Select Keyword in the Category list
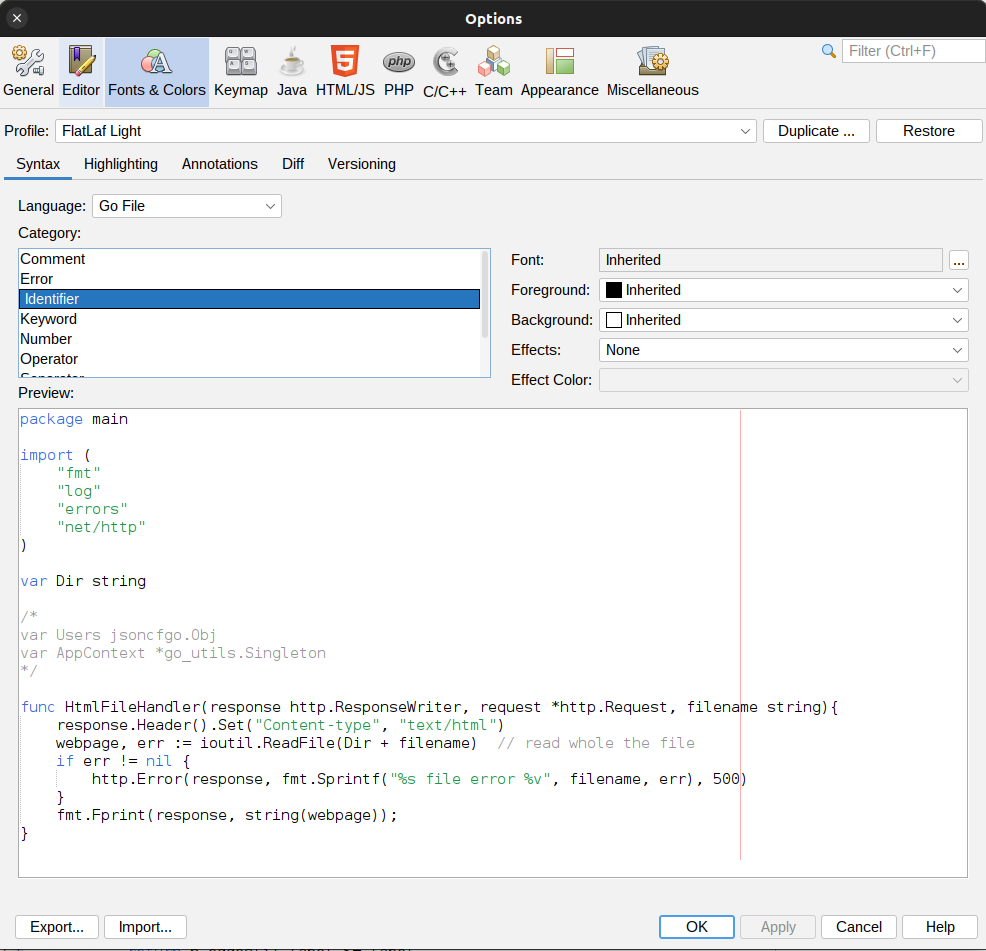Viewport: 986px width, 951px height. [250, 319]
